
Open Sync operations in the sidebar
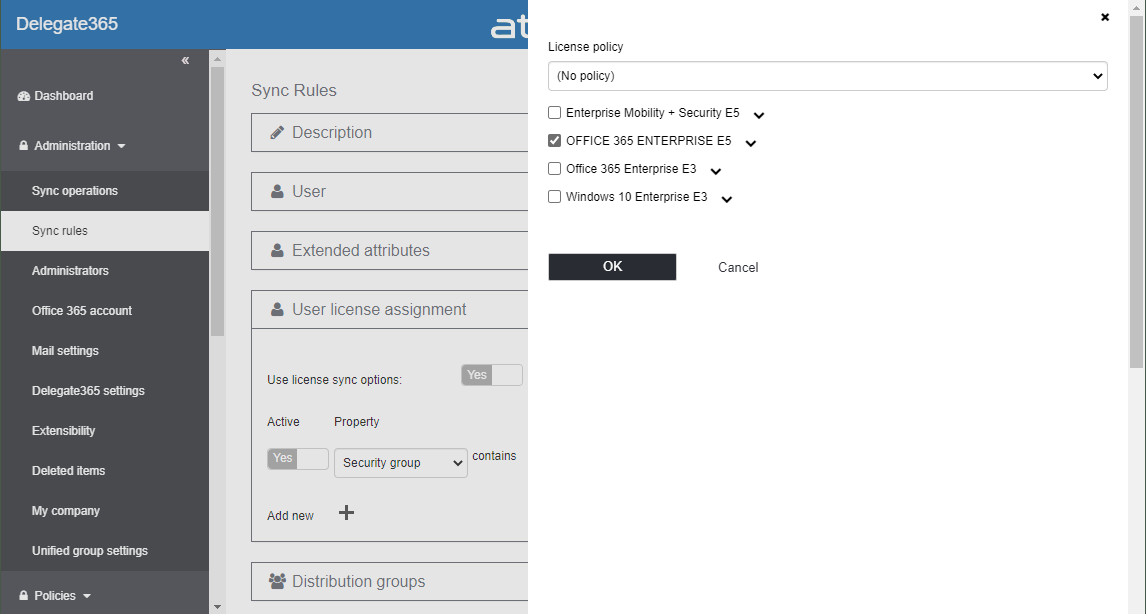pos(75,191)
